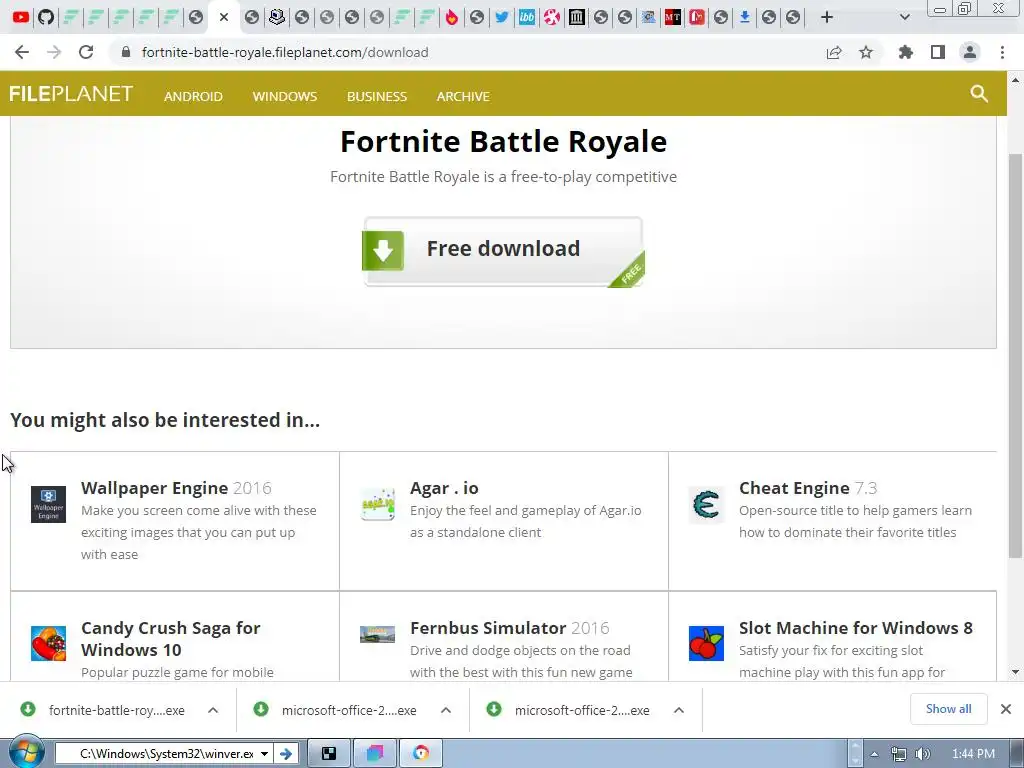Switch to the GitHub tab
1024x768 pixels.
(x=46, y=17)
